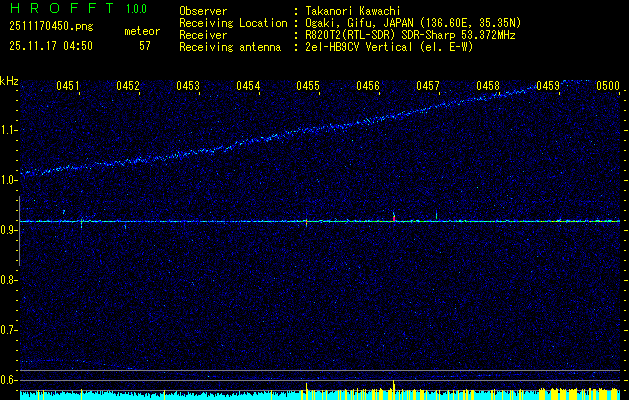This screenshot has height=400, width=629.
Task: Click the 0451 time axis marker
Action: [69, 86]
